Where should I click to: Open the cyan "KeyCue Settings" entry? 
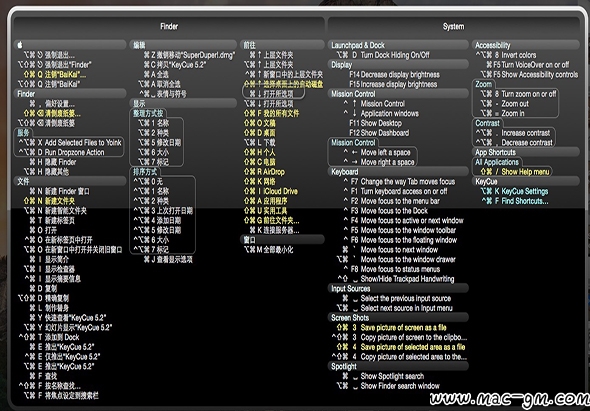[514, 191]
